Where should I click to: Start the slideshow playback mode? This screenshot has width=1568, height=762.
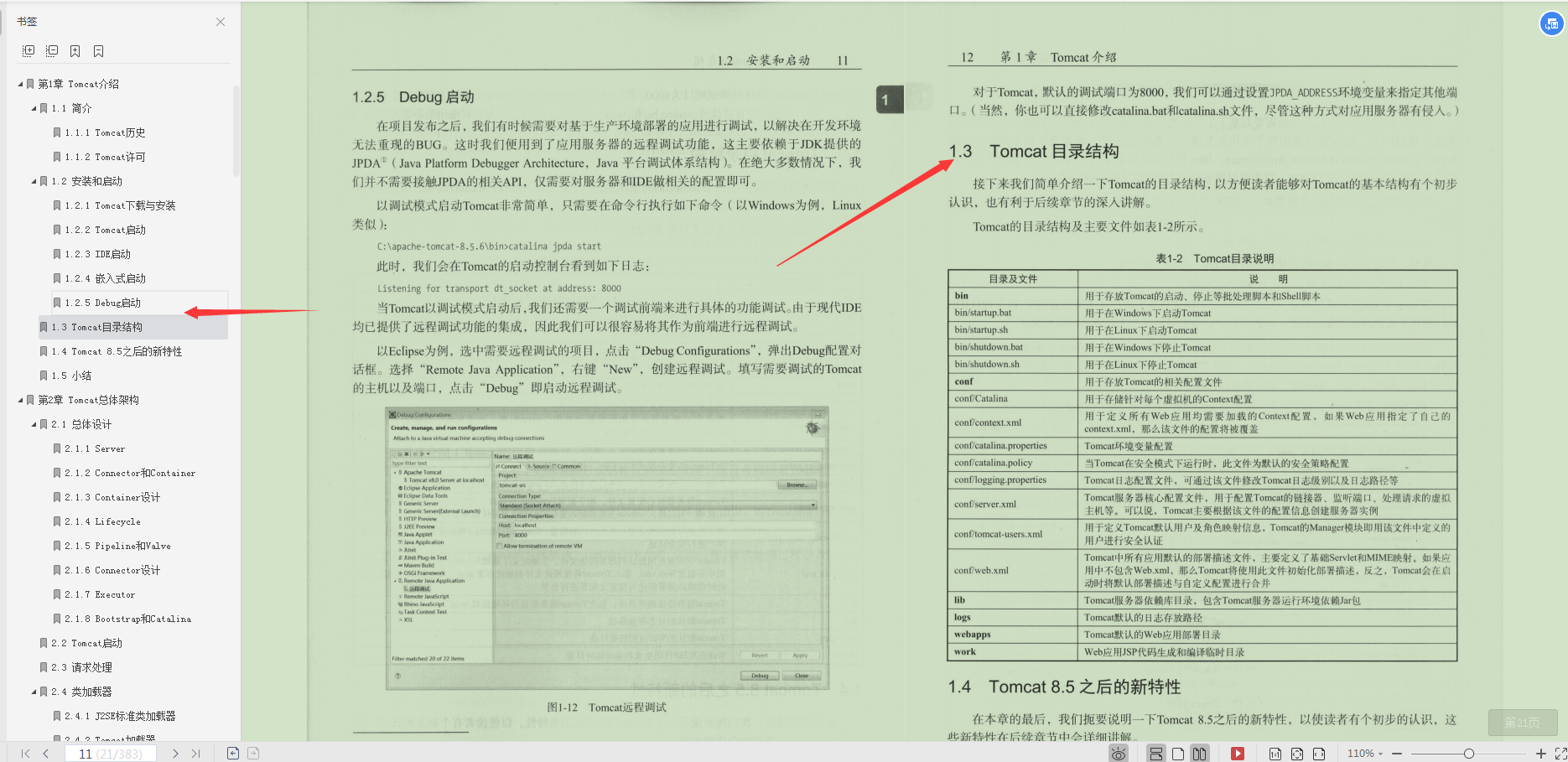(1238, 753)
